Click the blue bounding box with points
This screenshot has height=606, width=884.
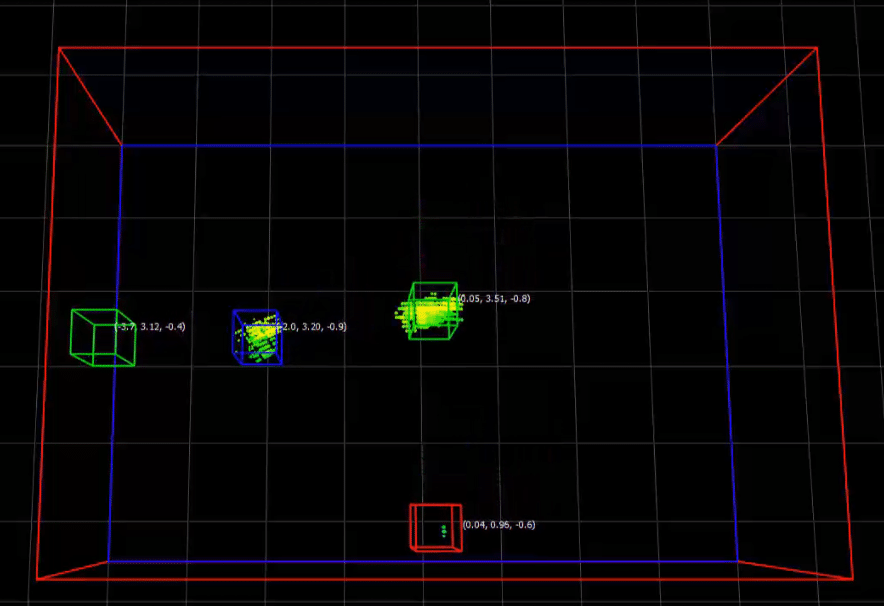258,336
